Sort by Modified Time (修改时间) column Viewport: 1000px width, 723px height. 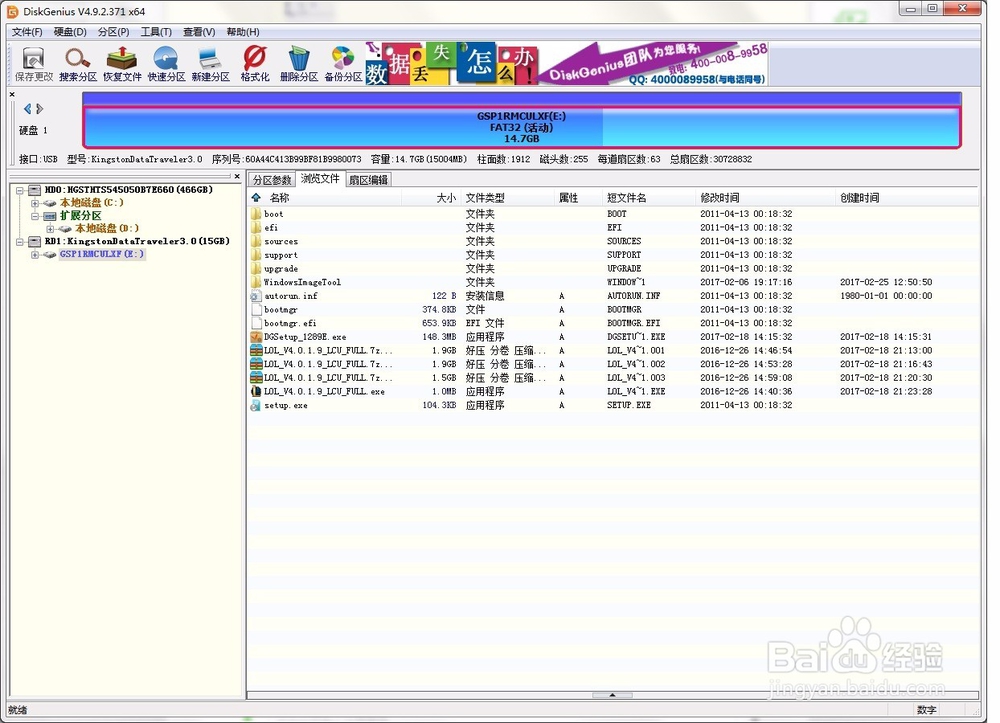coord(765,198)
